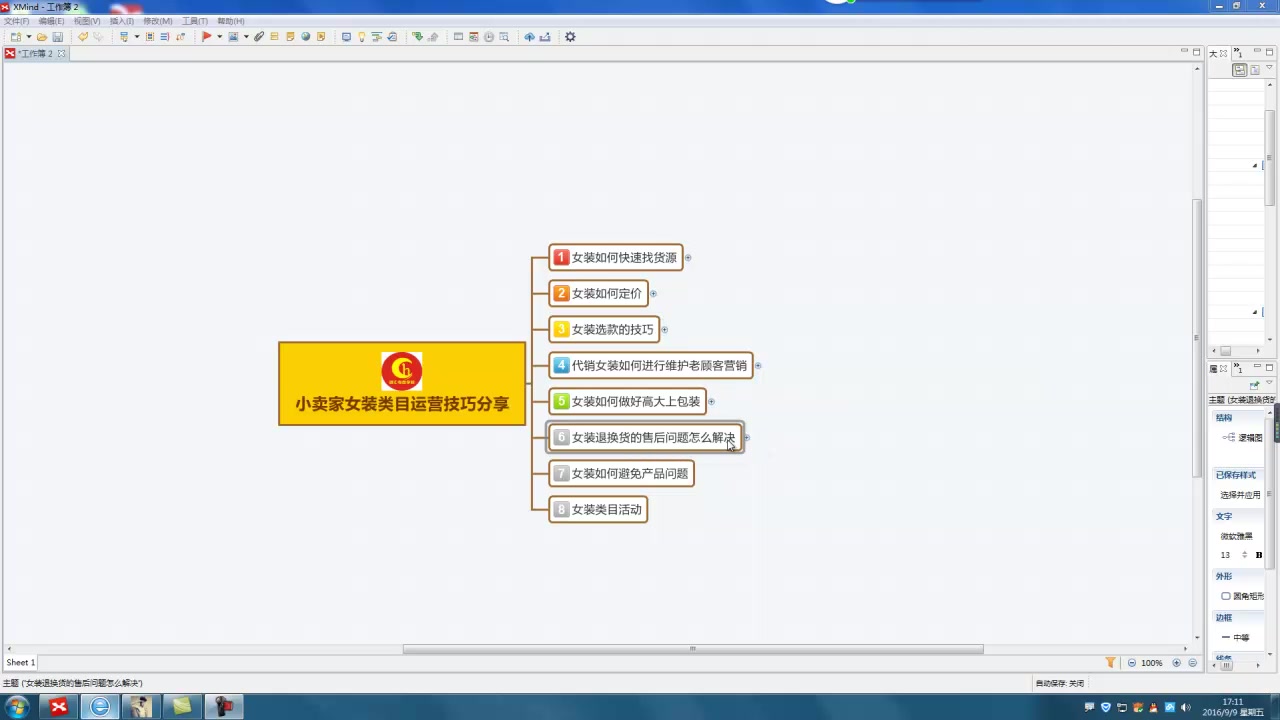
Task: Click the yellow notes toolbar icon
Action: [290, 37]
